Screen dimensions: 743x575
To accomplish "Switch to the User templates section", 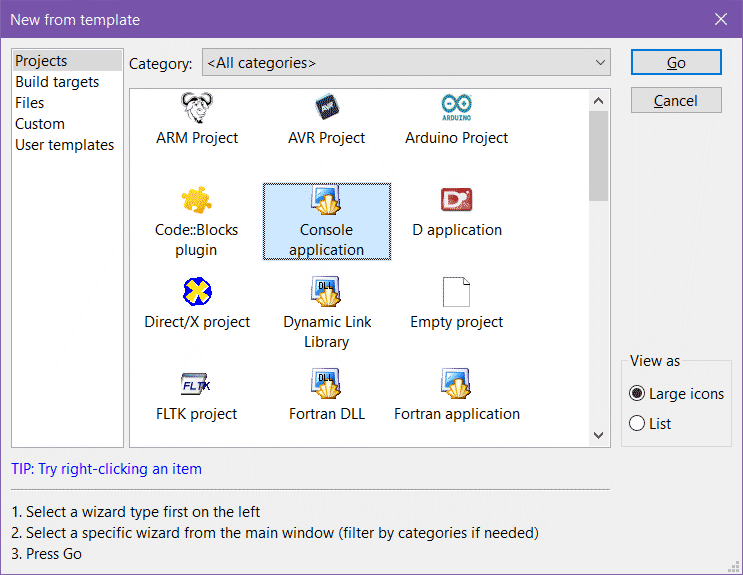I will coord(64,145).
